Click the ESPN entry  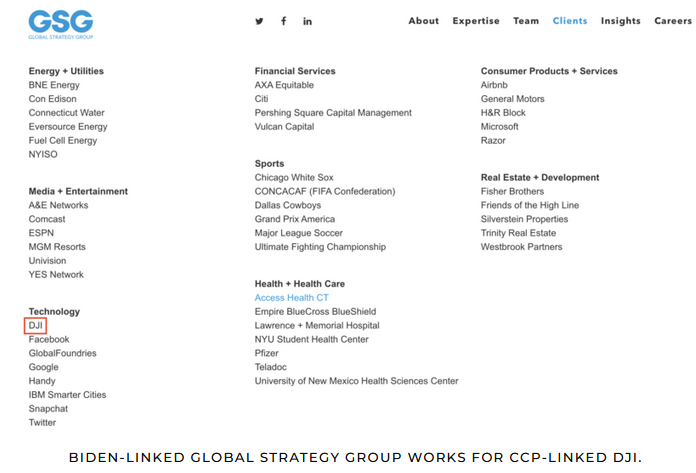click(x=41, y=233)
